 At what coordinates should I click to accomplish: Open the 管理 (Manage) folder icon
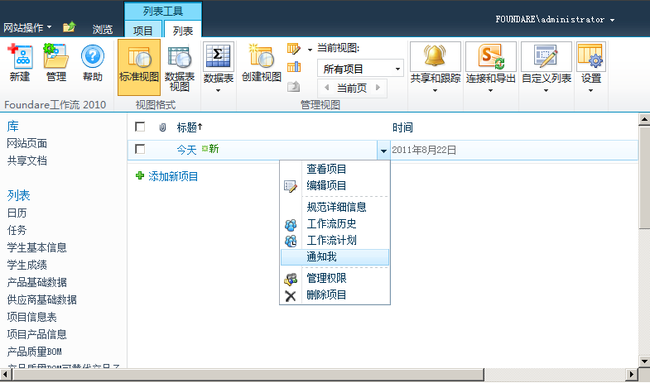(x=56, y=56)
